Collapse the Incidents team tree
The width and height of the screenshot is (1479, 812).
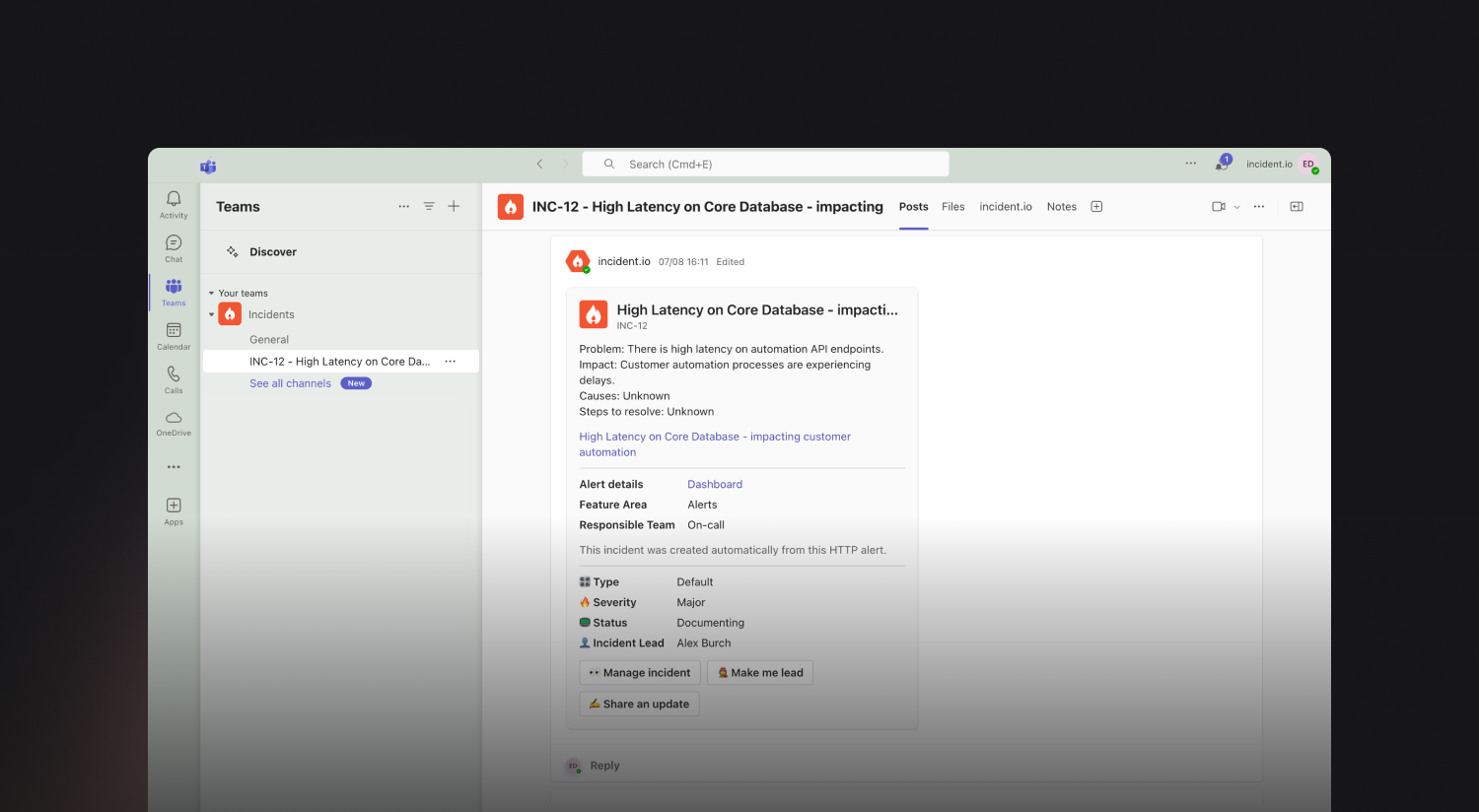pos(211,314)
